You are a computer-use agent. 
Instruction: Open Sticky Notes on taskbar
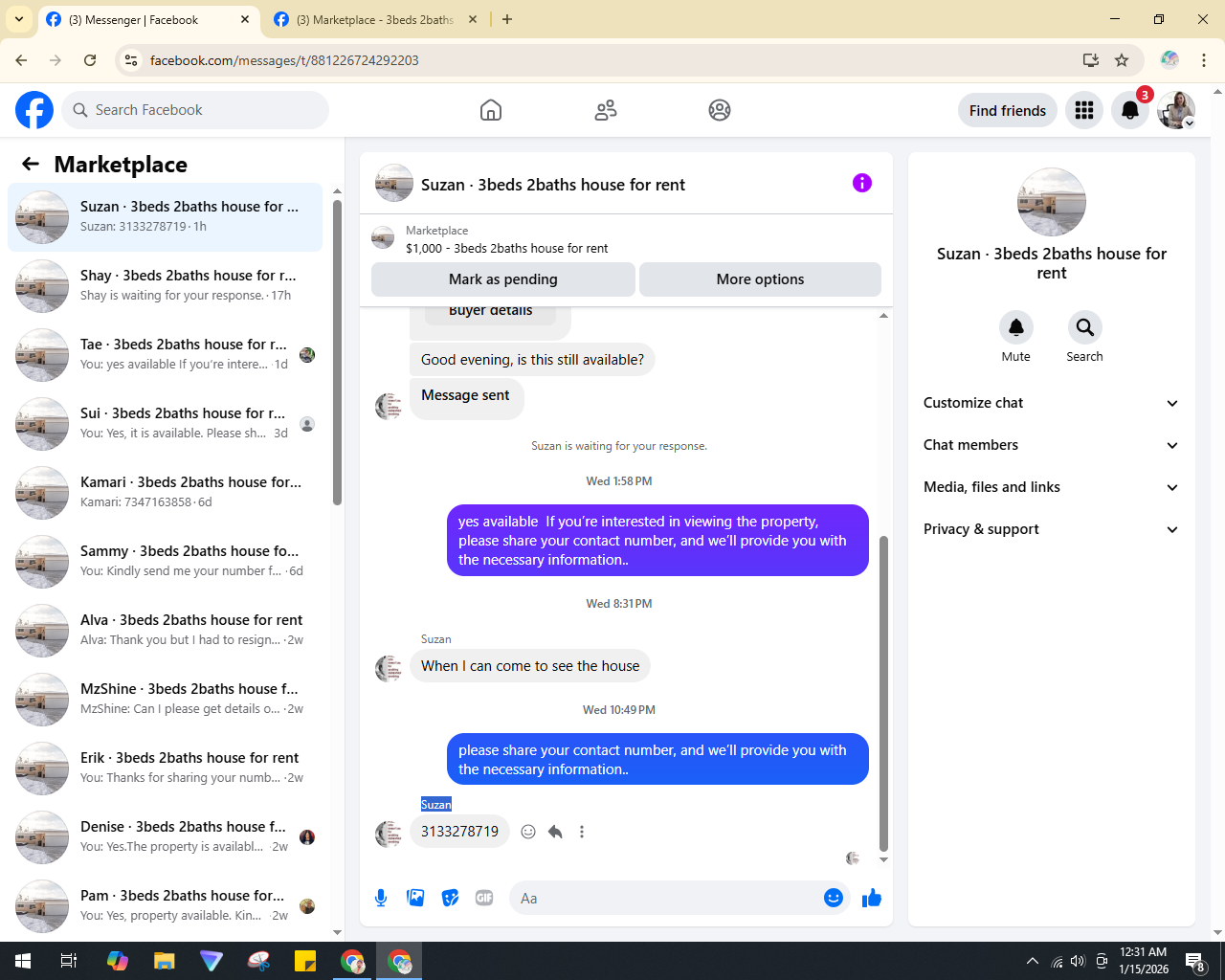(305, 961)
